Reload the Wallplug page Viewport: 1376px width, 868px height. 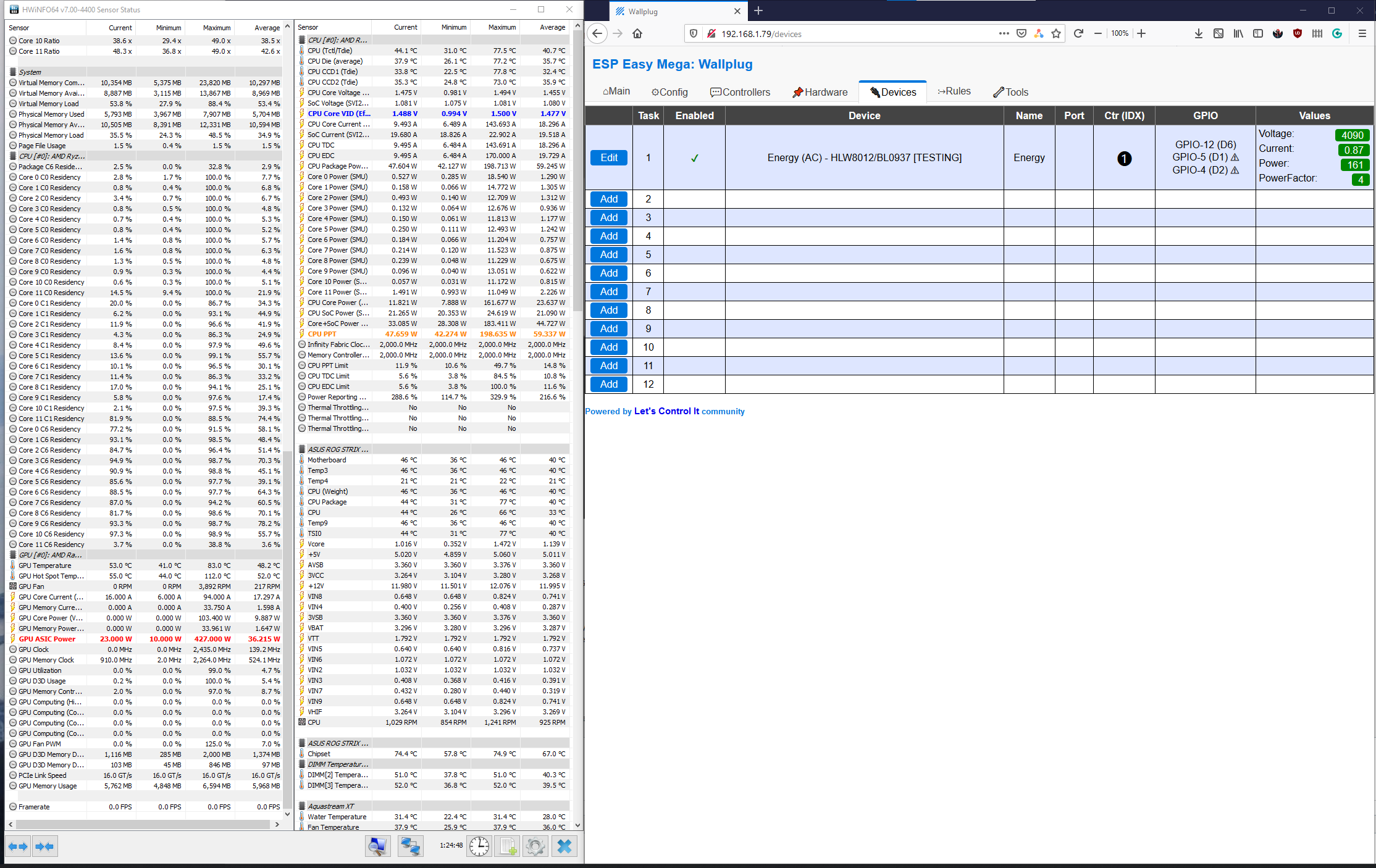click(1078, 33)
